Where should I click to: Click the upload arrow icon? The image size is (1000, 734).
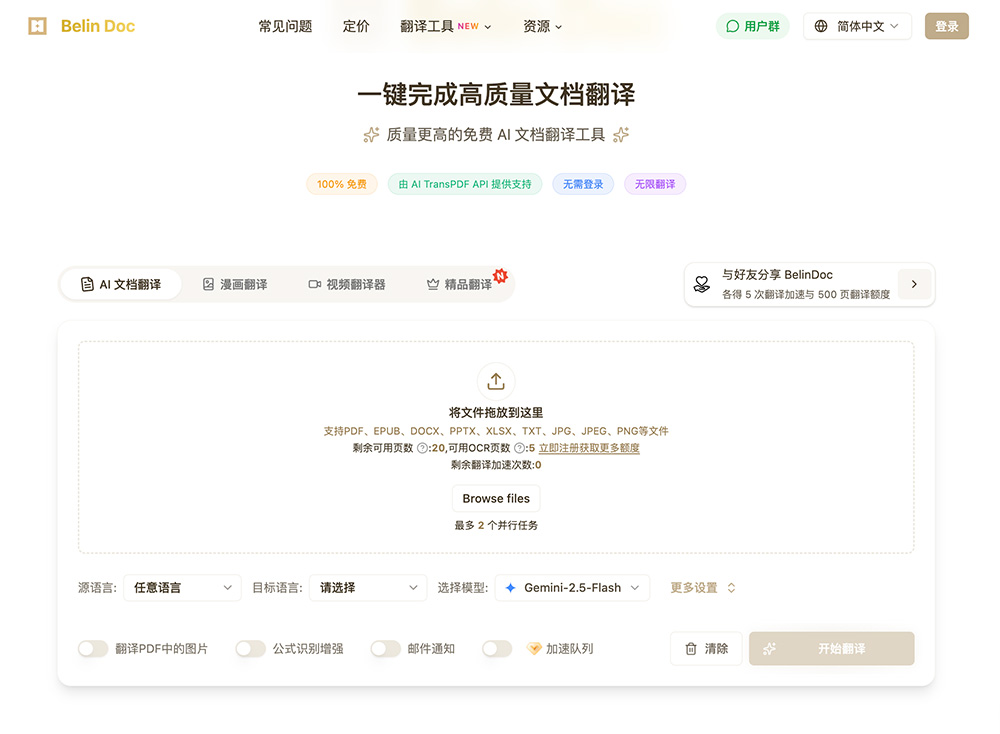point(496,381)
